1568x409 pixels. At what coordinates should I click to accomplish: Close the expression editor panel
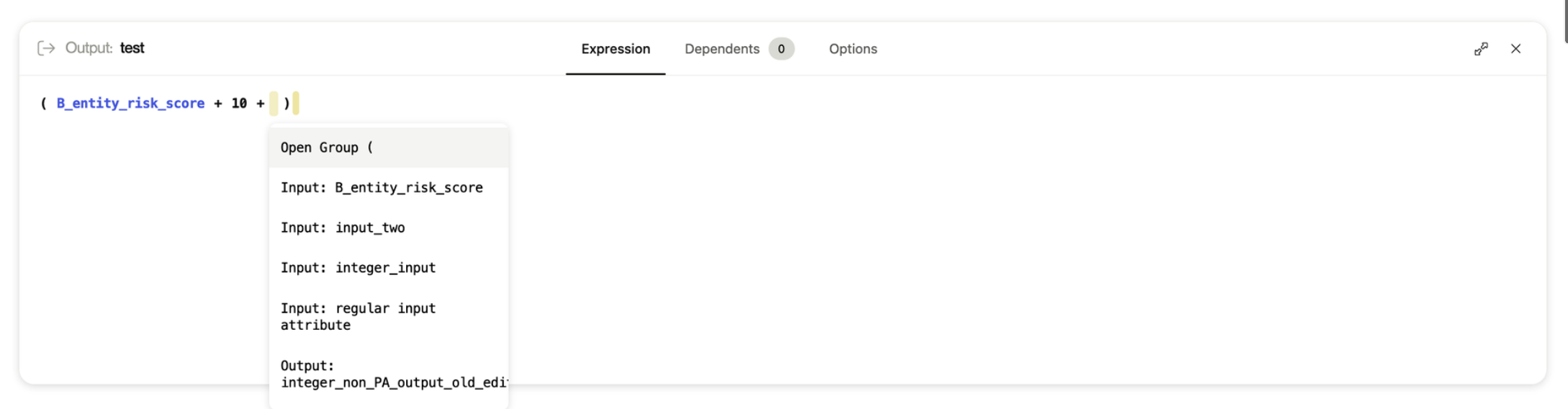click(x=1515, y=49)
